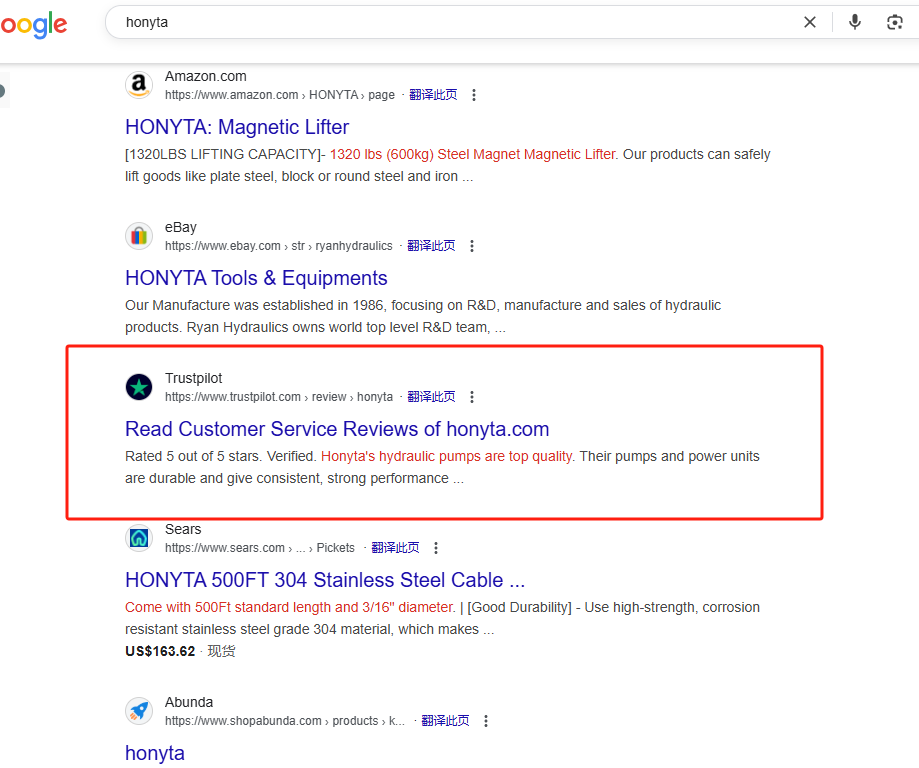
Task: Click the Amazon favicon
Action: [x=139, y=85]
